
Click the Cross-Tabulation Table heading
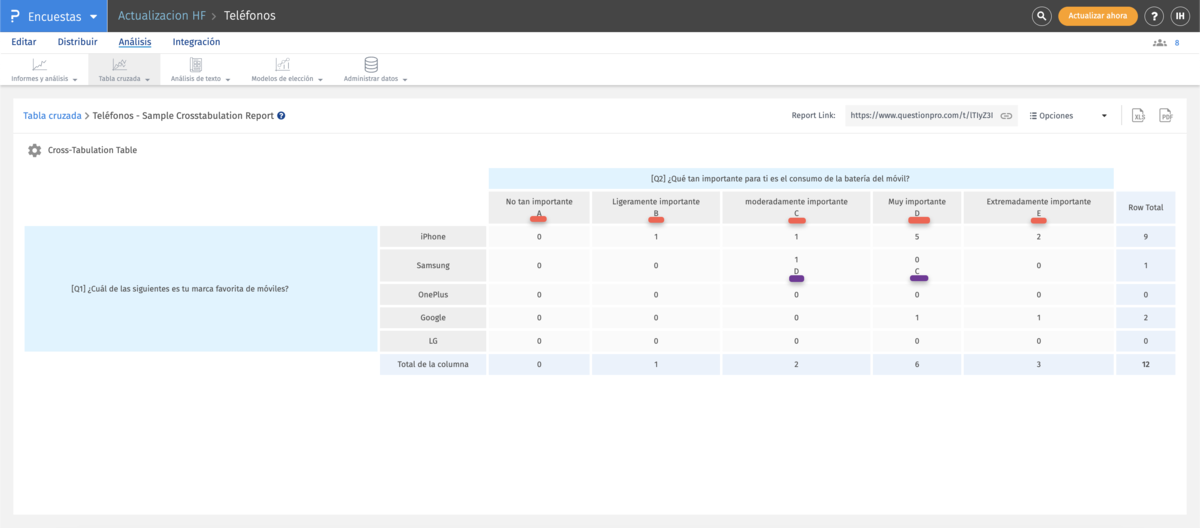coord(92,150)
